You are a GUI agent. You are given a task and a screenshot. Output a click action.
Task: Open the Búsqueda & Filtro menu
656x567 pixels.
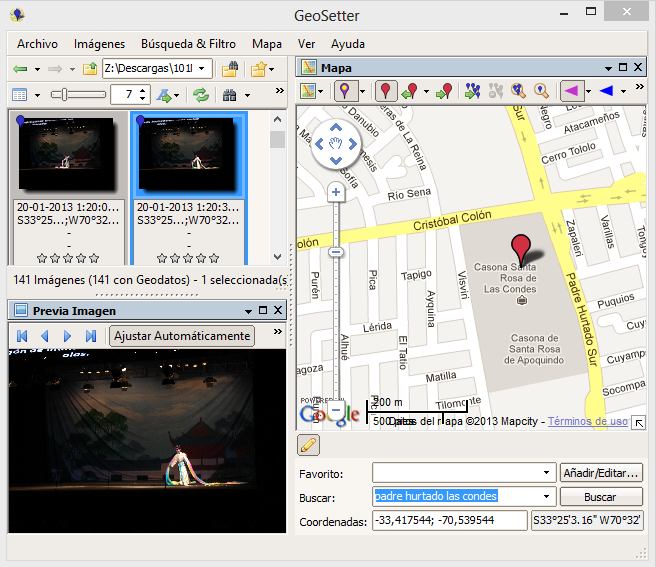click(188, 44)
